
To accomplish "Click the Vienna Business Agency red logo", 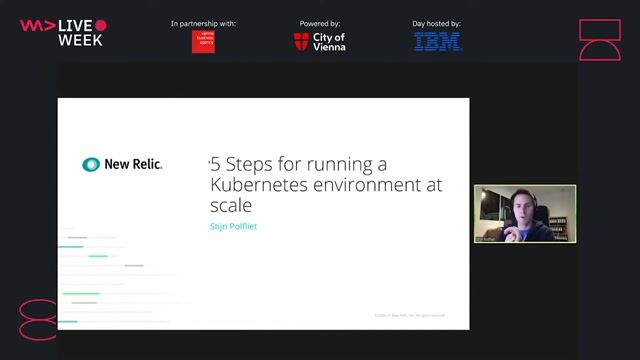I will tap(203, 42).
